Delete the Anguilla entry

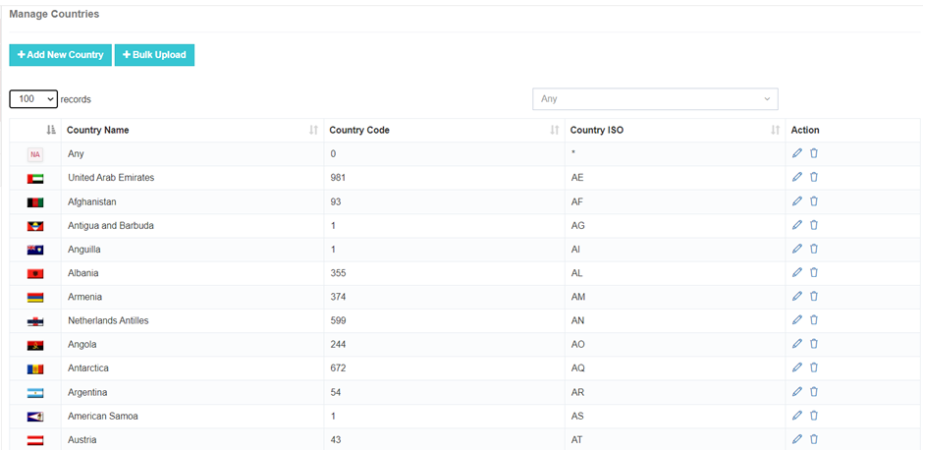814,249
